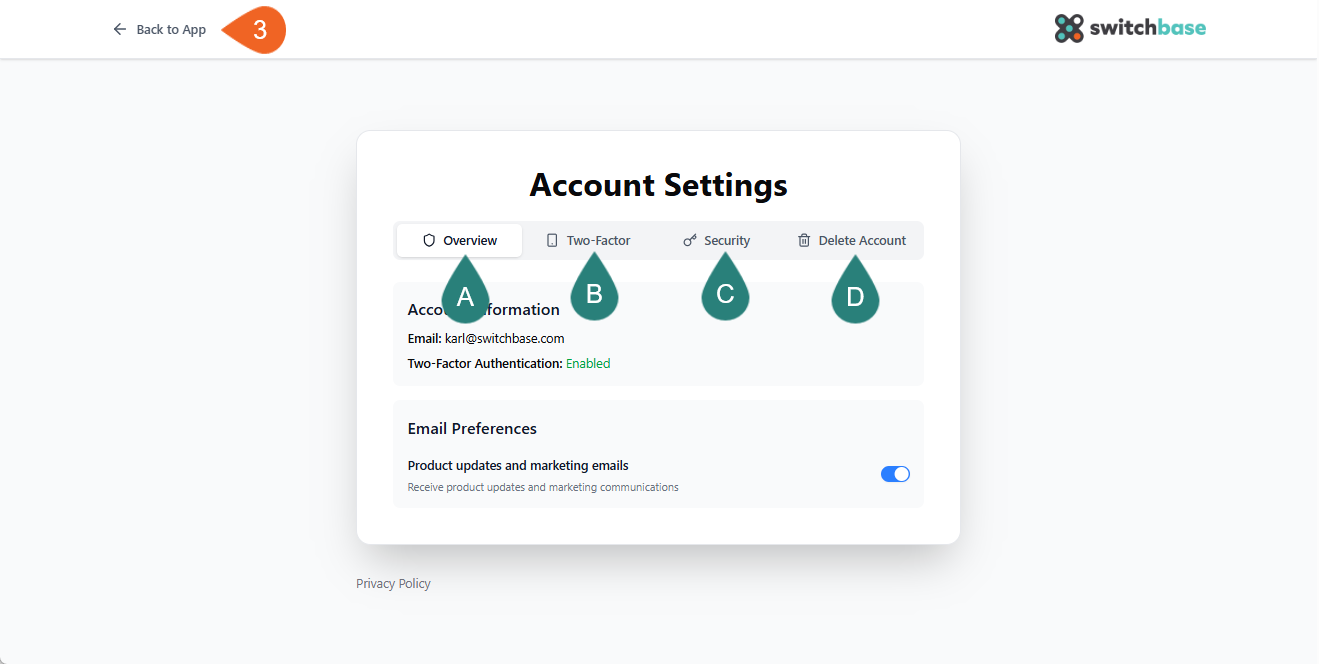Click the trash icon beside Delete Account
Viewport: 1319px width, 664px height.
point(804,240)
